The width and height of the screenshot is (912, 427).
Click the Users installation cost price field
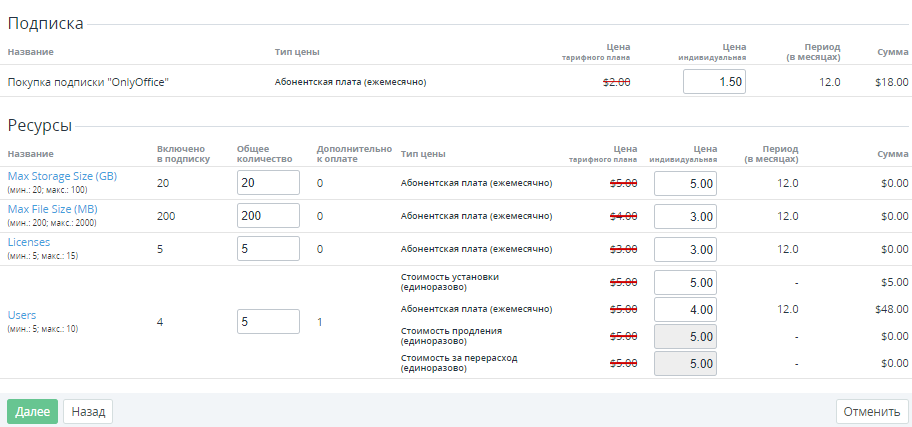point(685,283)
